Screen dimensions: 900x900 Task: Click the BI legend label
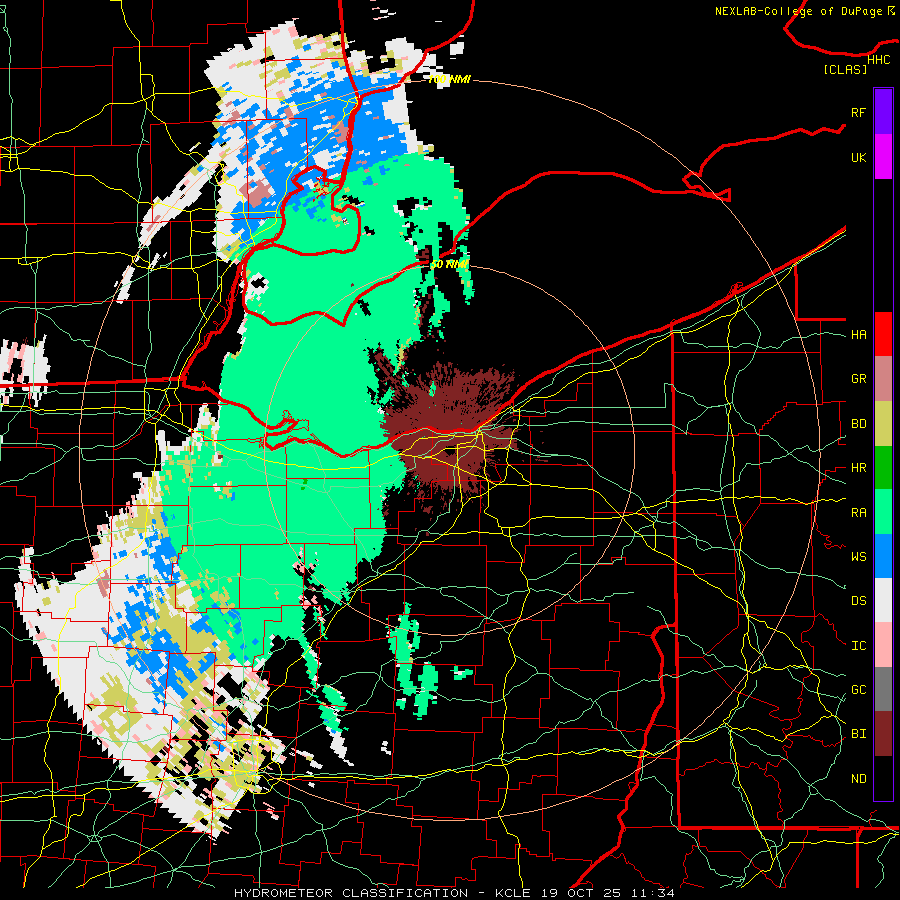click(858, 734)
